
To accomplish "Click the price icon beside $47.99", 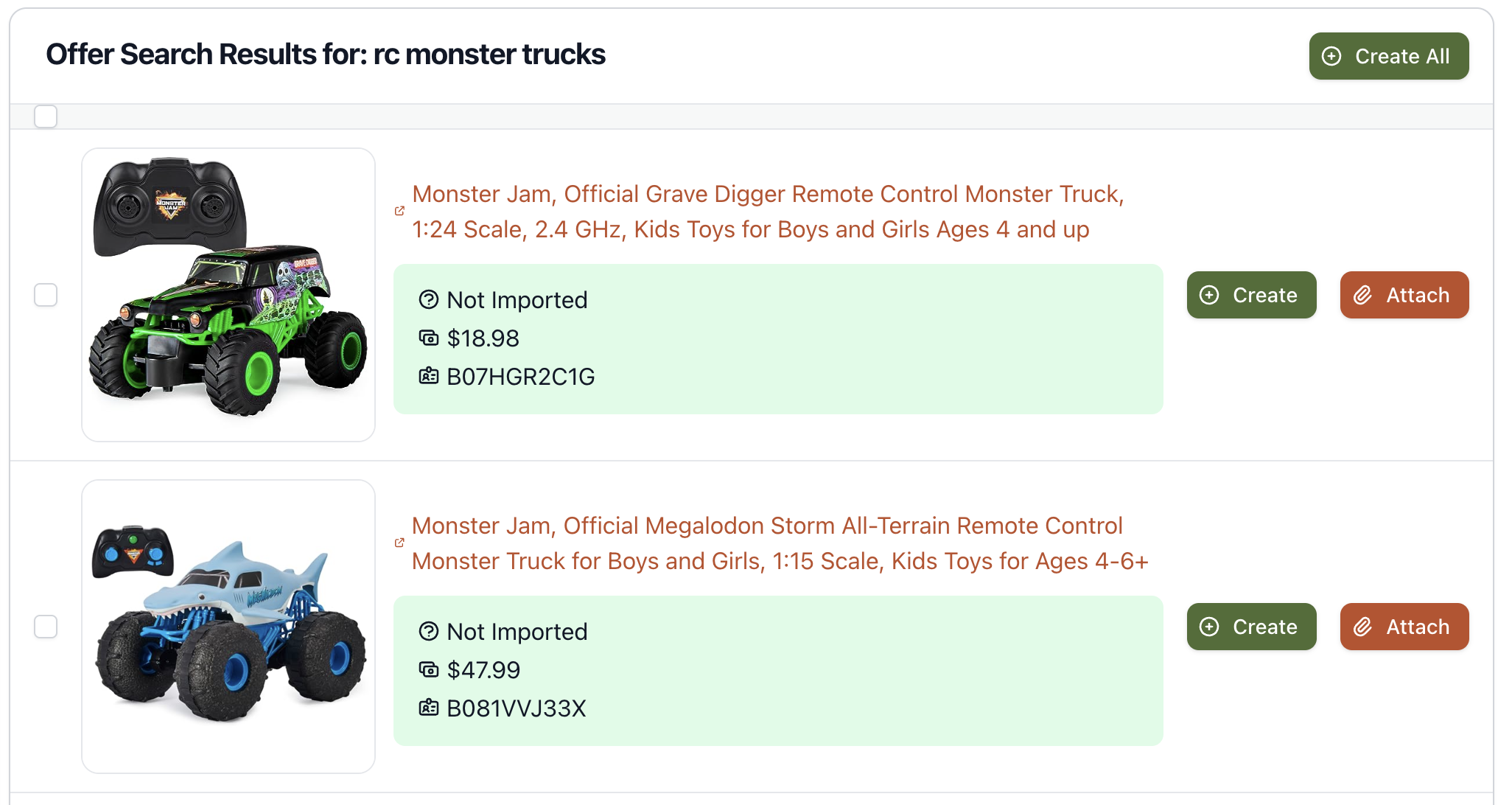I will pos(429,669).
